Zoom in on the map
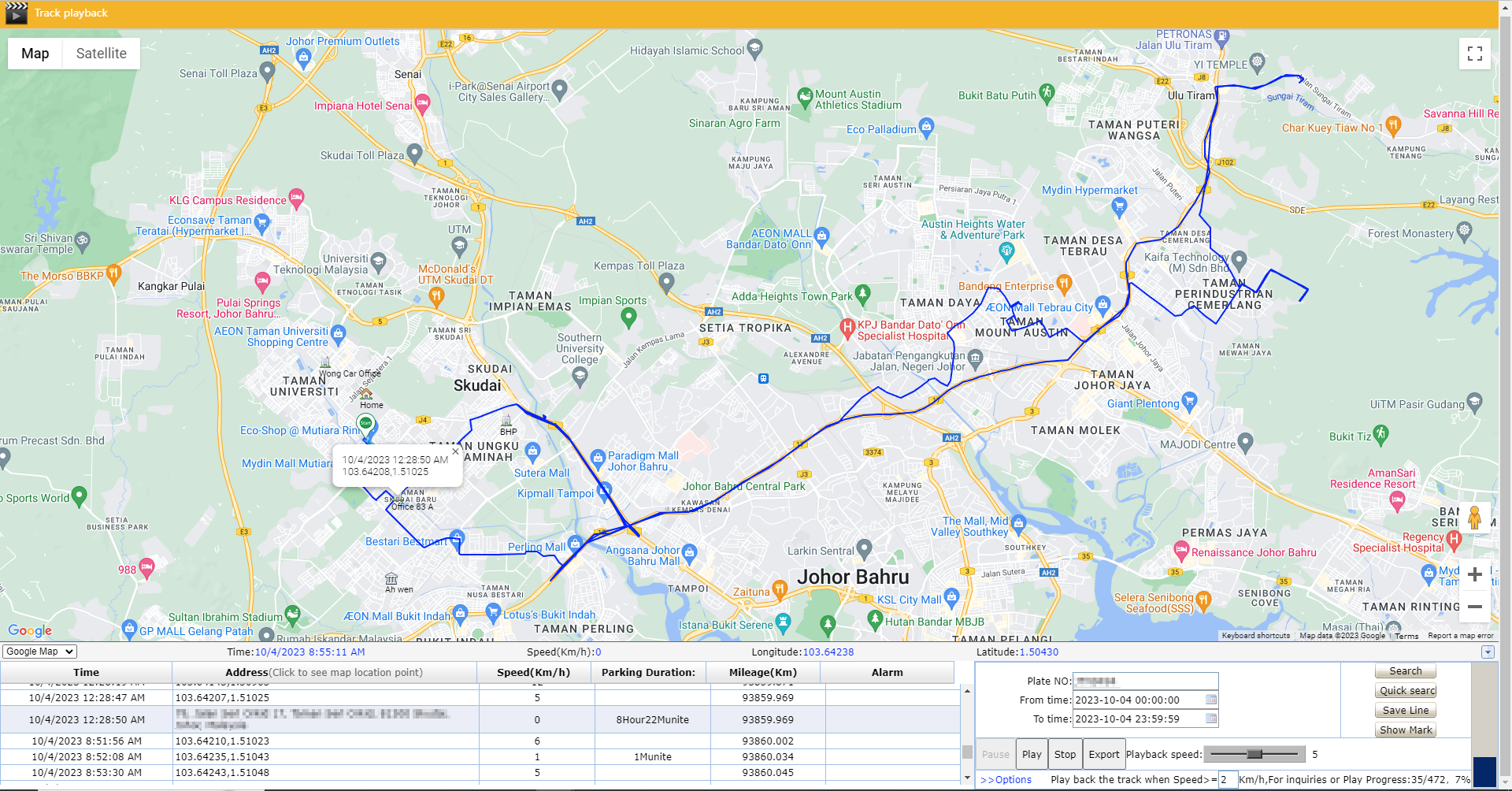This screenshot has height=791, width=1512. coord(1474,574)
